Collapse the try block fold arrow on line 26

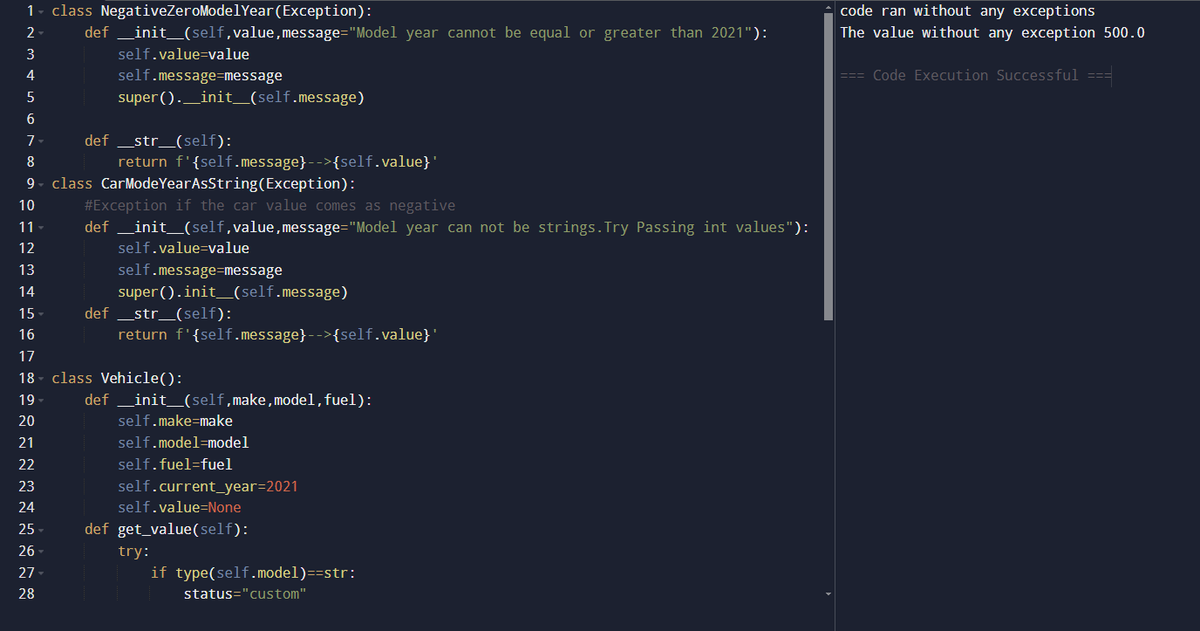pyautogui.click(x=39, y=551)
